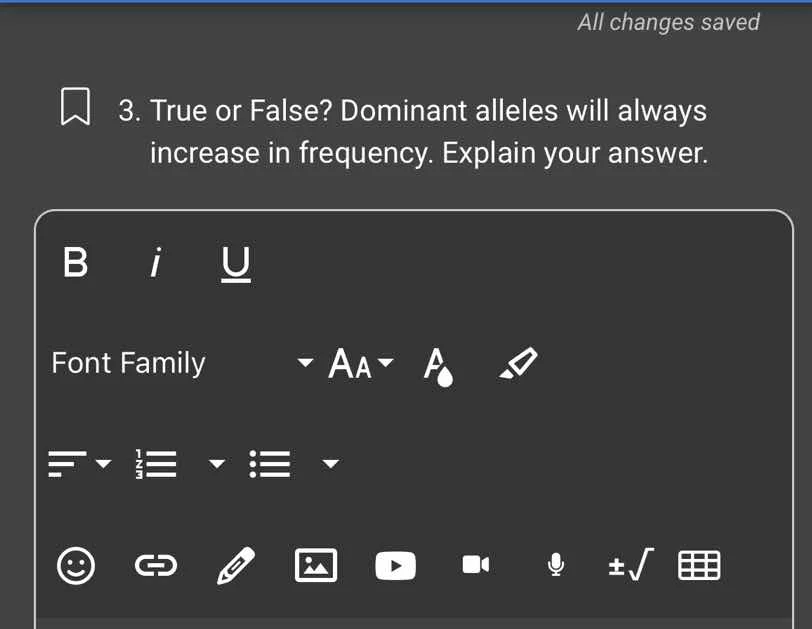This screenshot has height=629, width=812.
Task: Record an audio response with the microphone
Action: pyautogui.click(x=556, y=565)
